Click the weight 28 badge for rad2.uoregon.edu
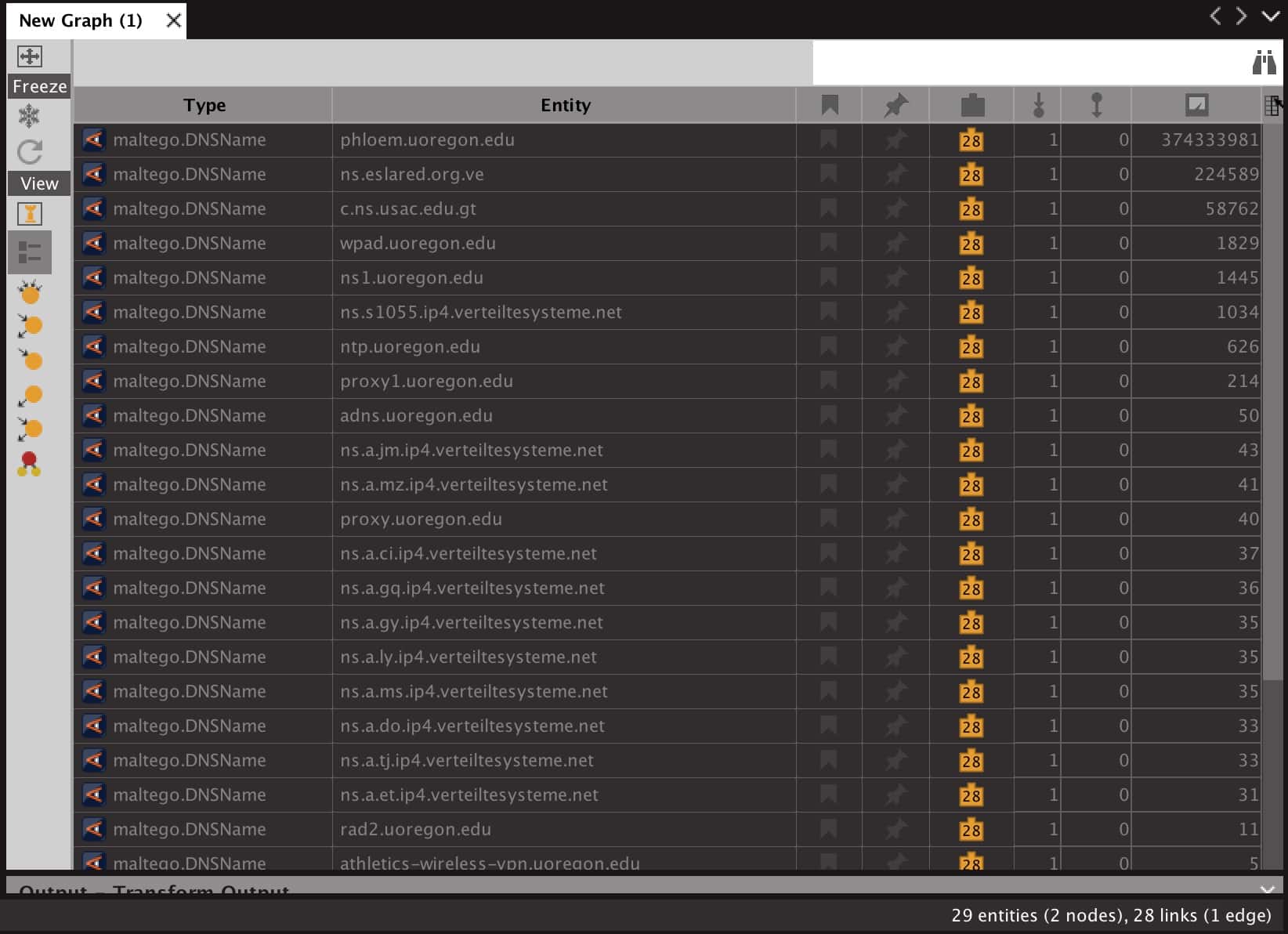The height and width of the screenshot is (934, 1288). [x=971, y=830]
